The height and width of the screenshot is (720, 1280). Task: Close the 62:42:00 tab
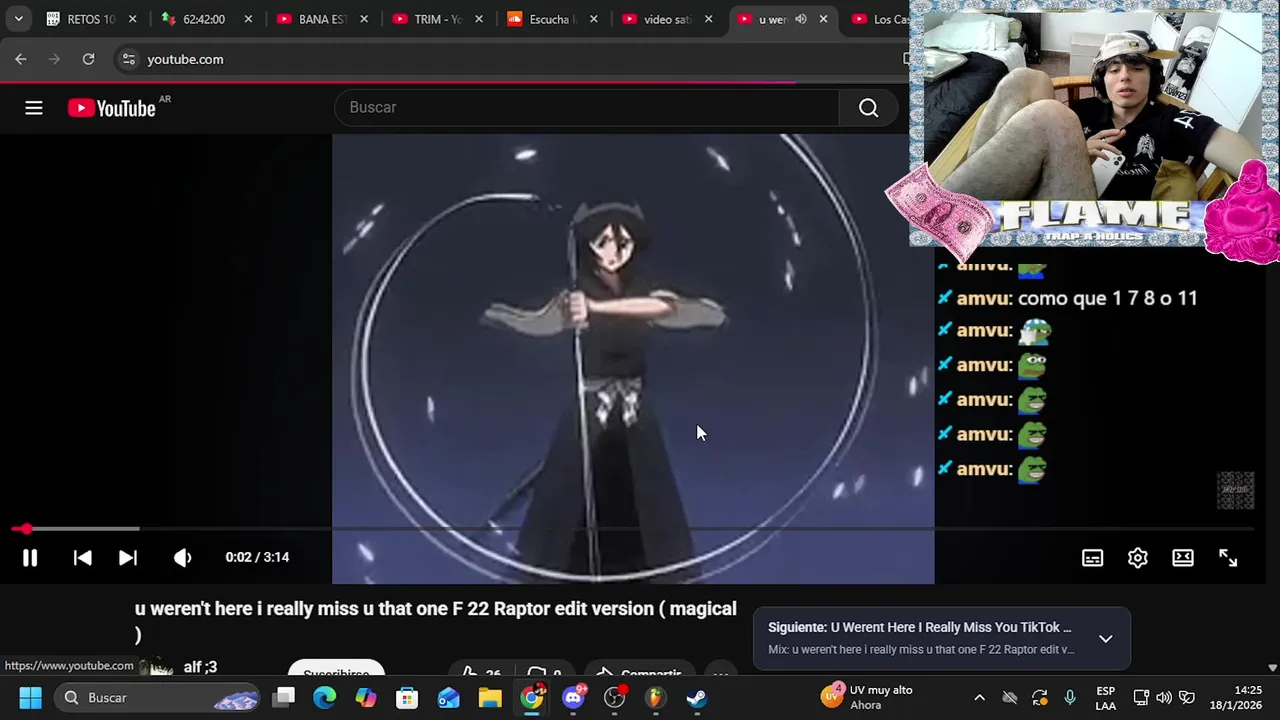248,19
